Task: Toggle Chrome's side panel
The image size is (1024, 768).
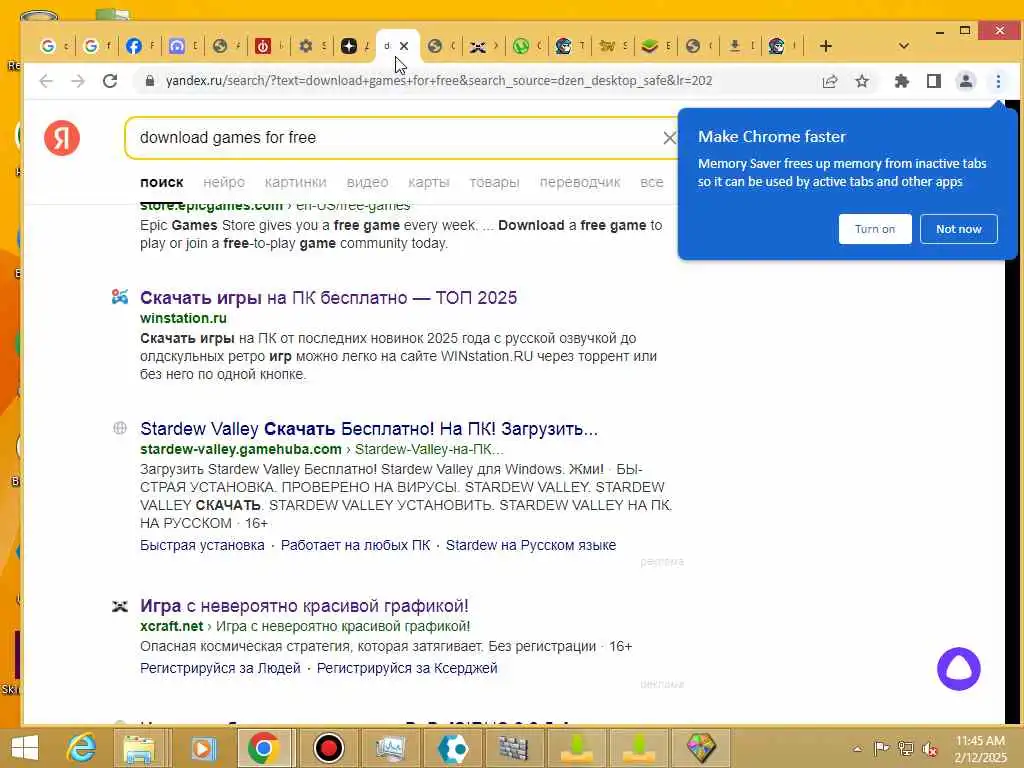Action: pos(934,81)
